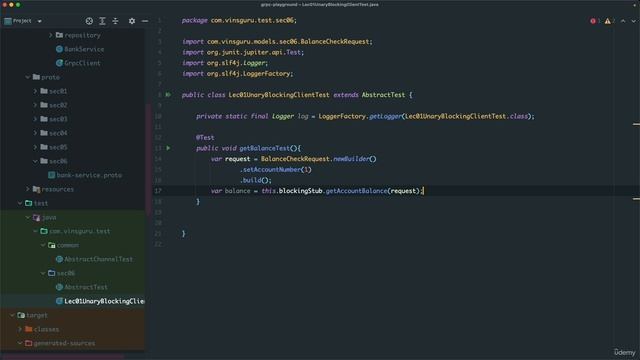The width and height of the screenshot is (640, 360).
Task: Click the AbstractTest superclass name
Action: pyautogui.click(x=383, y=95)
